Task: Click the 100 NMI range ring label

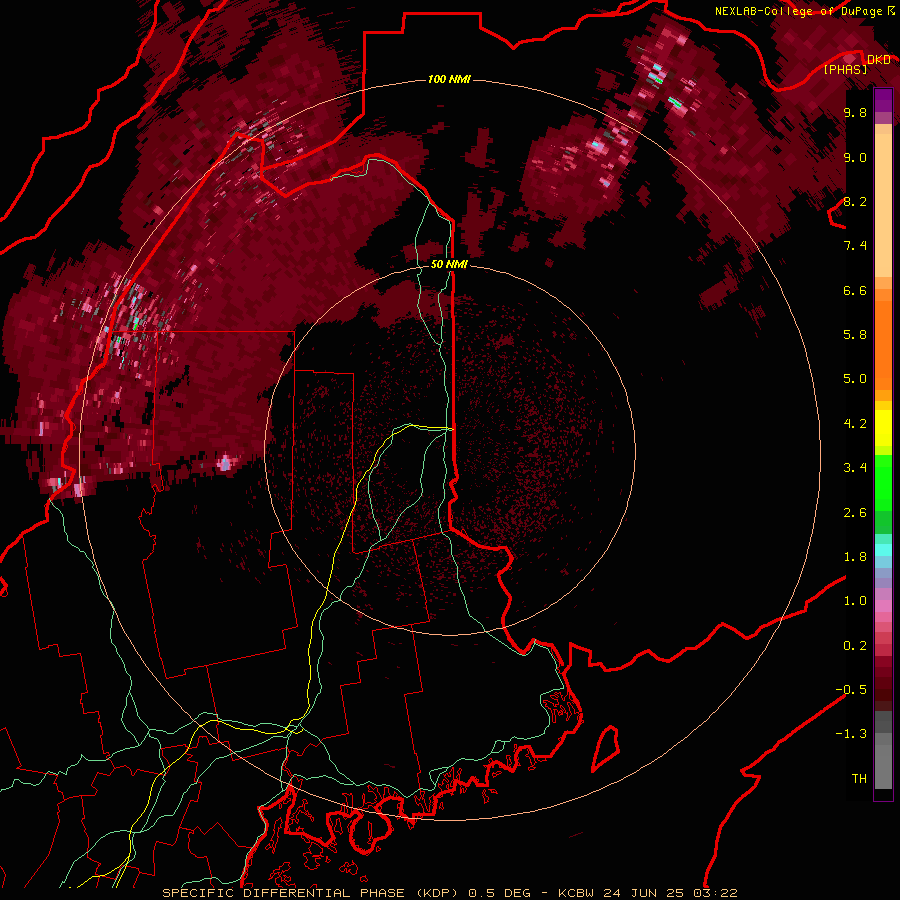Action: pos(449,79)
